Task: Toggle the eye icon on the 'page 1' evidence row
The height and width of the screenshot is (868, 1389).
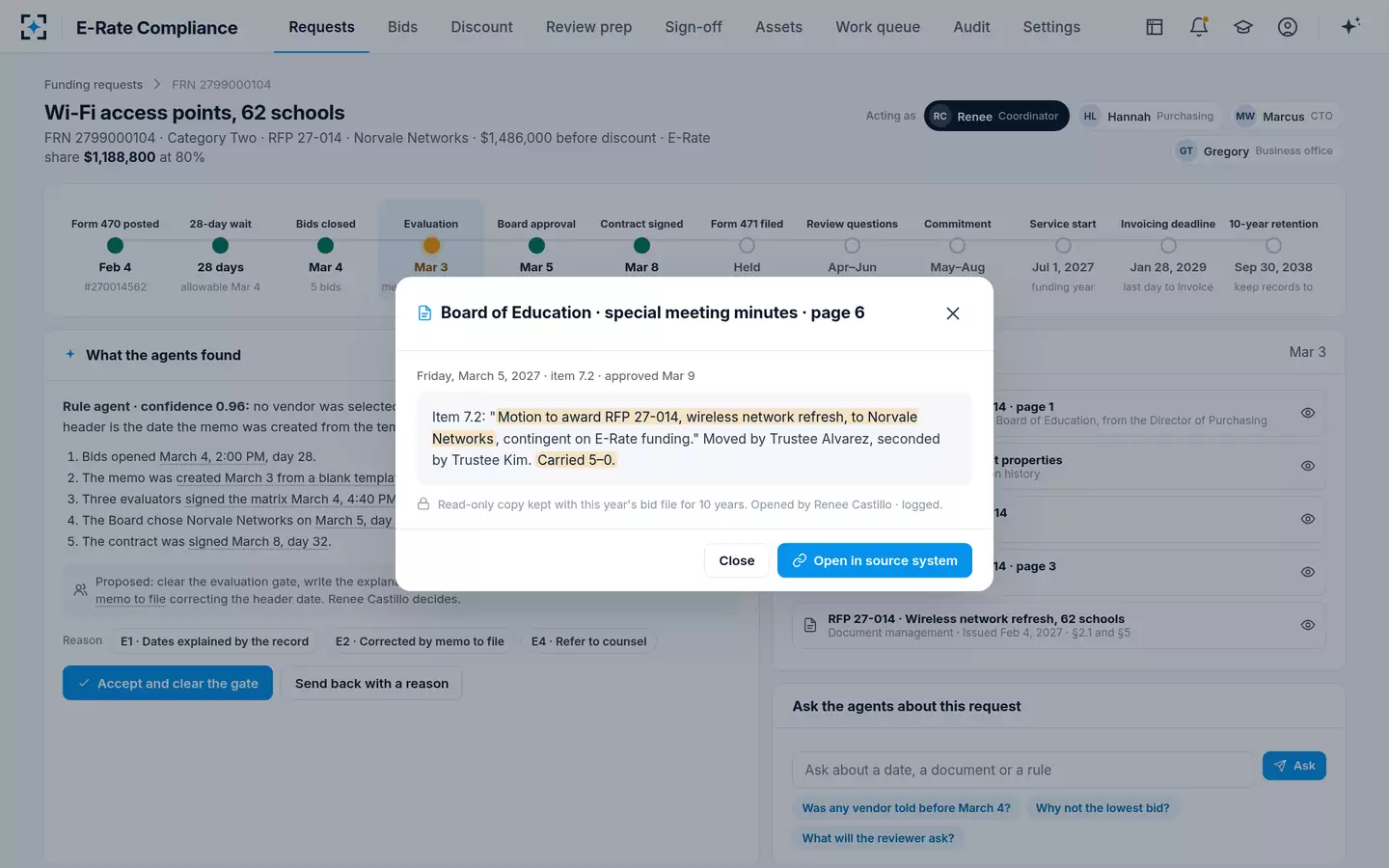Action: point(1308,413)
